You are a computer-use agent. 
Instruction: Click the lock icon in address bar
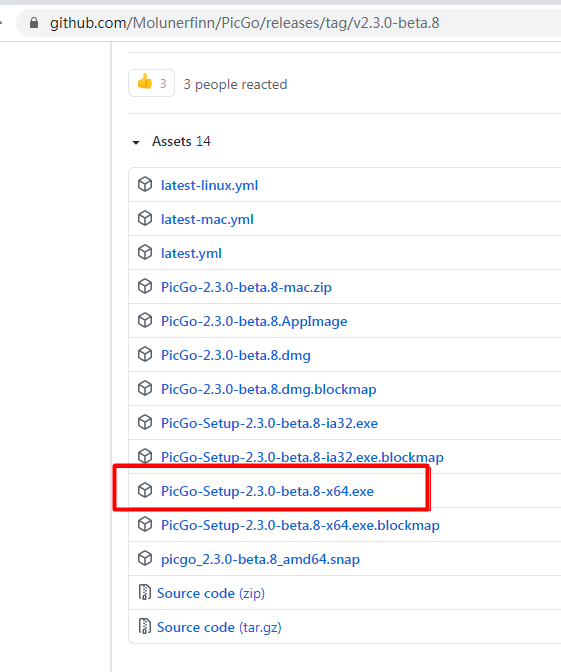[34, 23]
